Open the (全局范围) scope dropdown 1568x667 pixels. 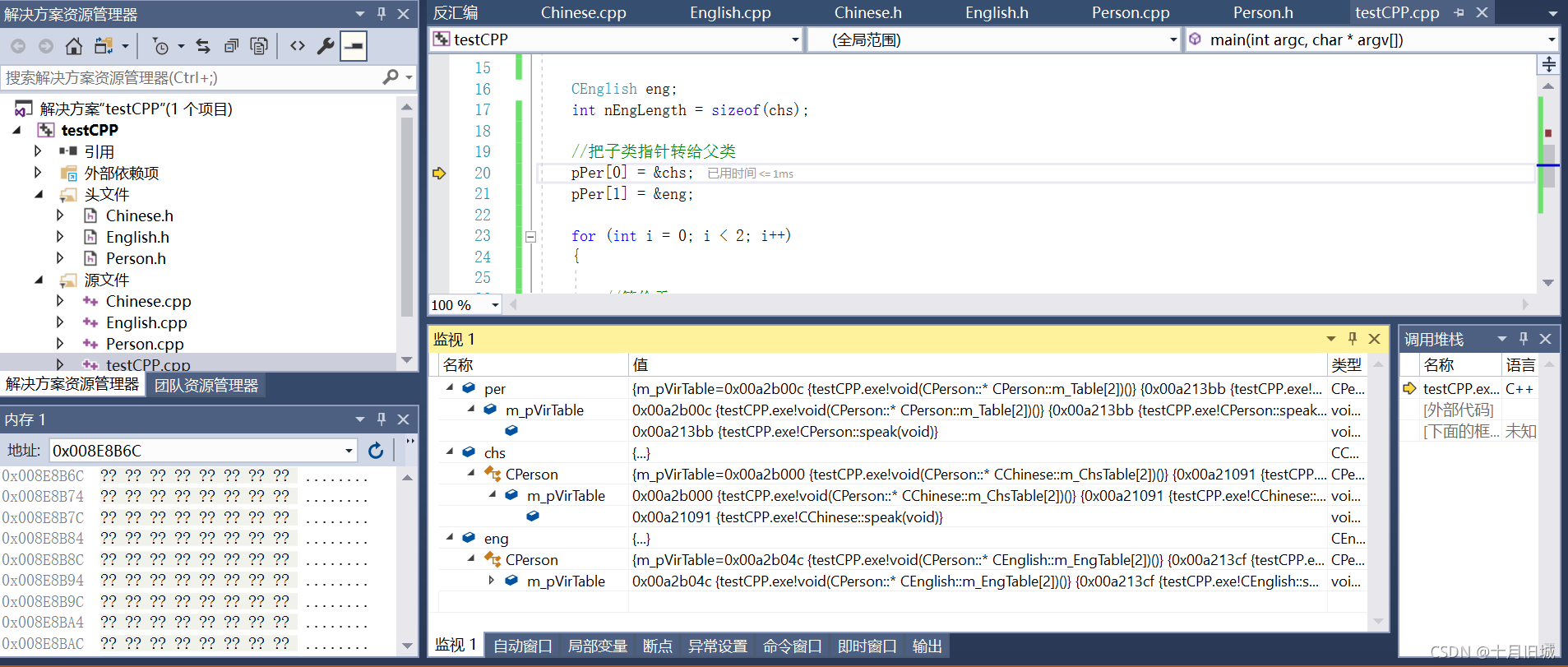click(x=1173, y=39)
